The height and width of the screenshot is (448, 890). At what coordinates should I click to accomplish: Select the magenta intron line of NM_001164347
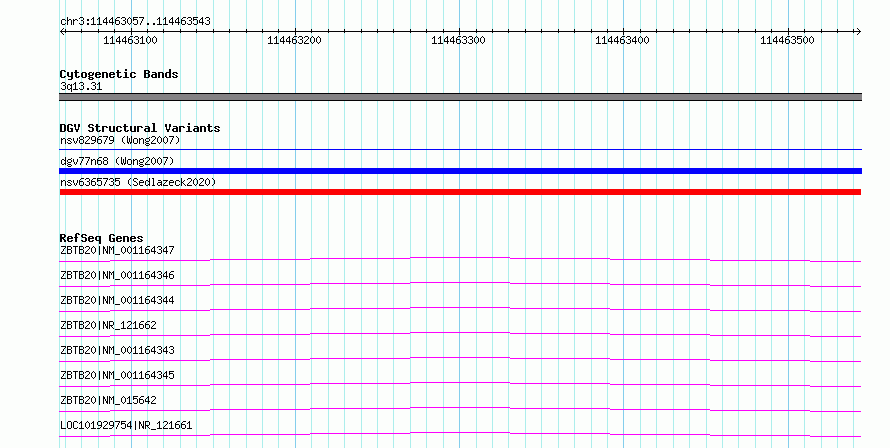[460, 259]
